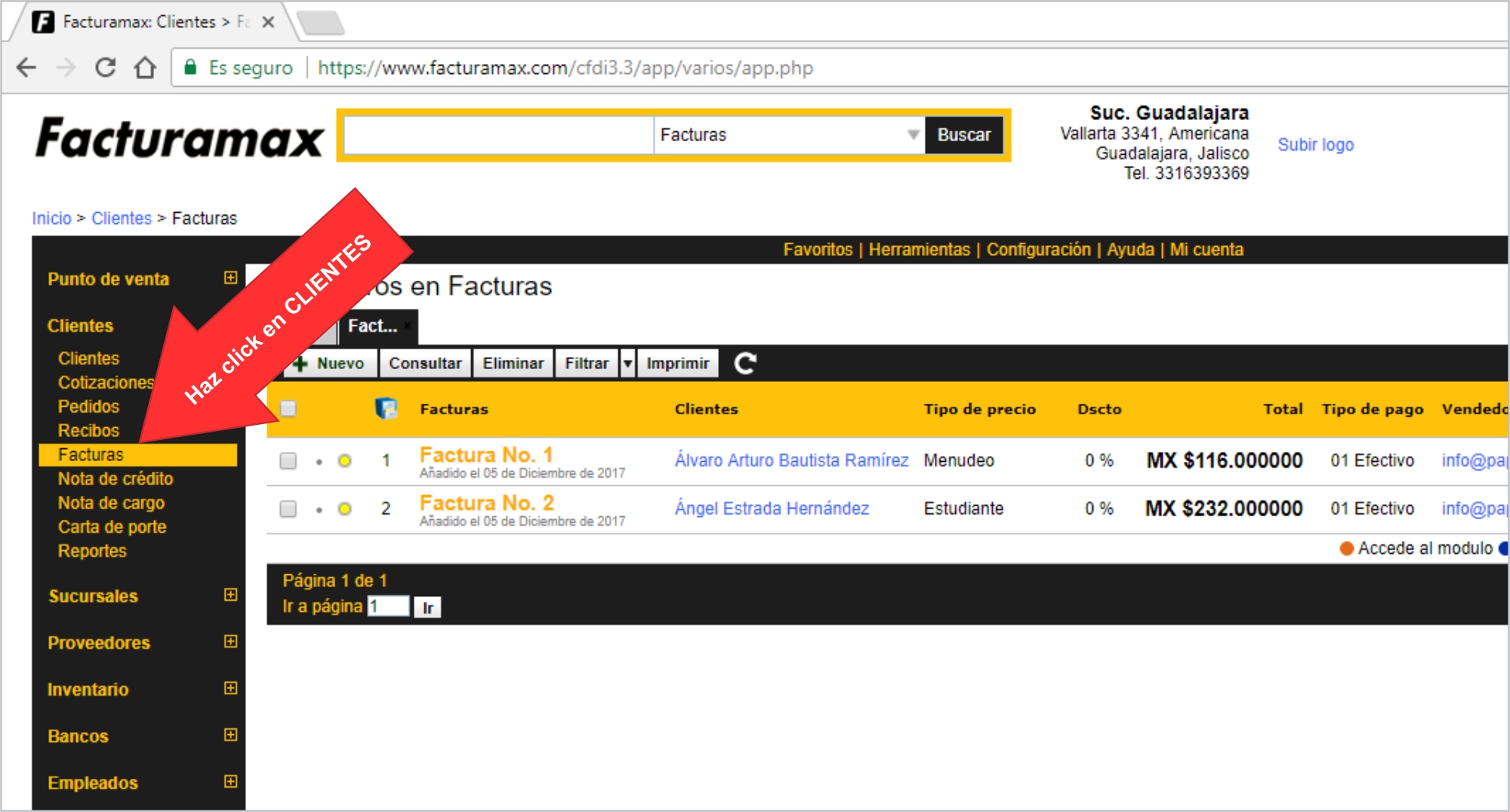Go back with the browser back arrow
Image resolution: width=1510 pixels, height=812 pixels.
26,68
